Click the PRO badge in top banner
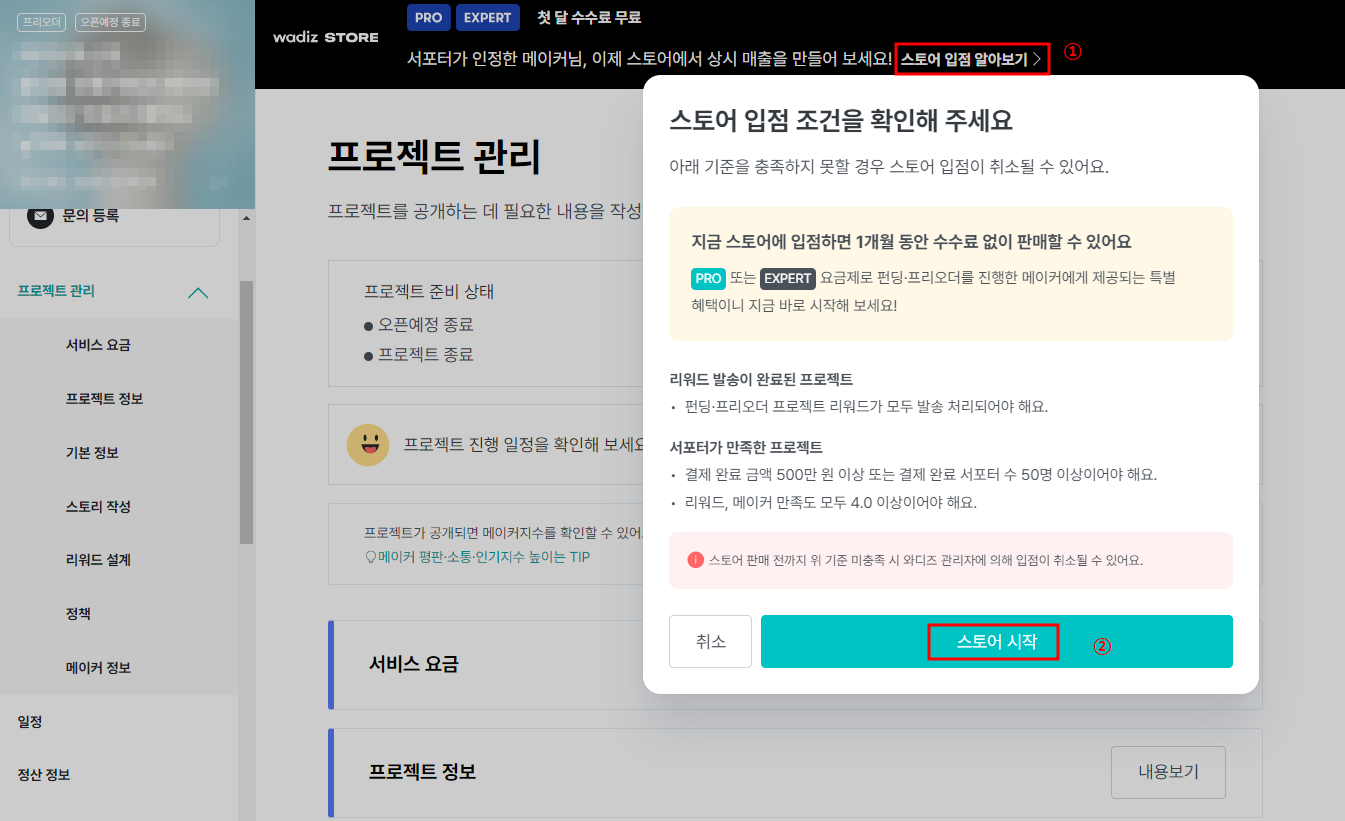1345x821 pixels. point(428,17)
